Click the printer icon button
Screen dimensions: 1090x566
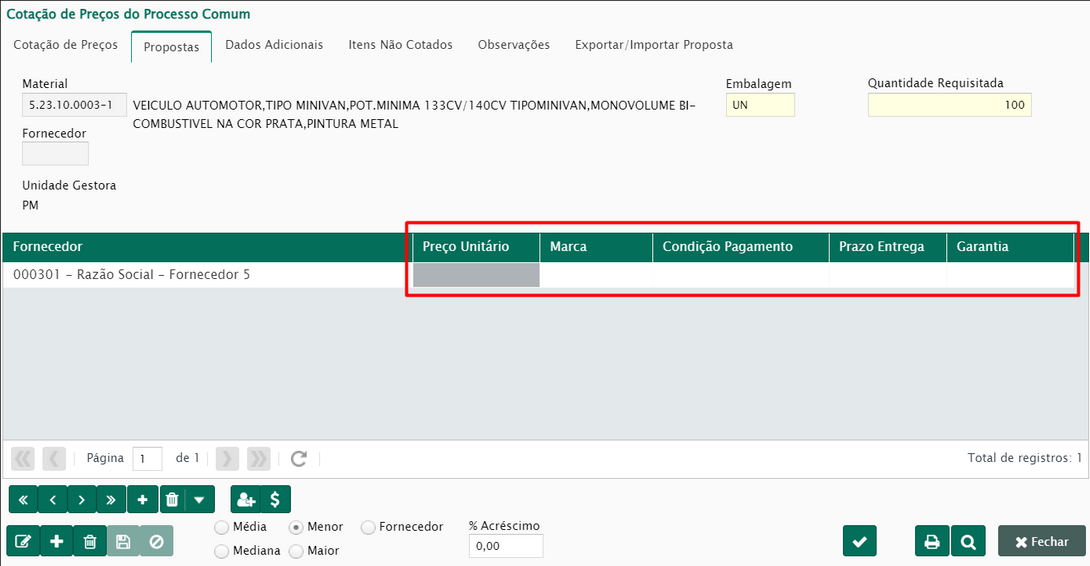coord(932,541)
